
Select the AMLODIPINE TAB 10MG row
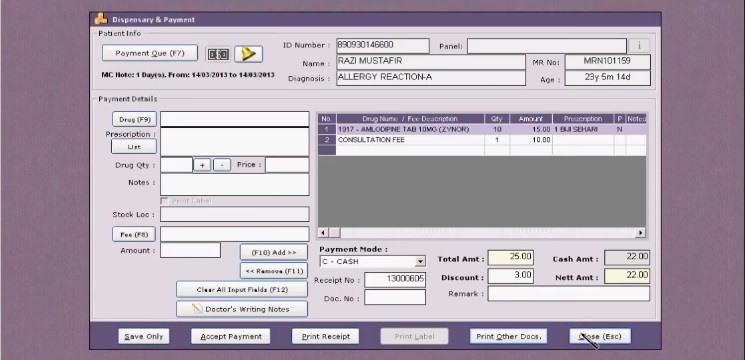tap(482, 129)
